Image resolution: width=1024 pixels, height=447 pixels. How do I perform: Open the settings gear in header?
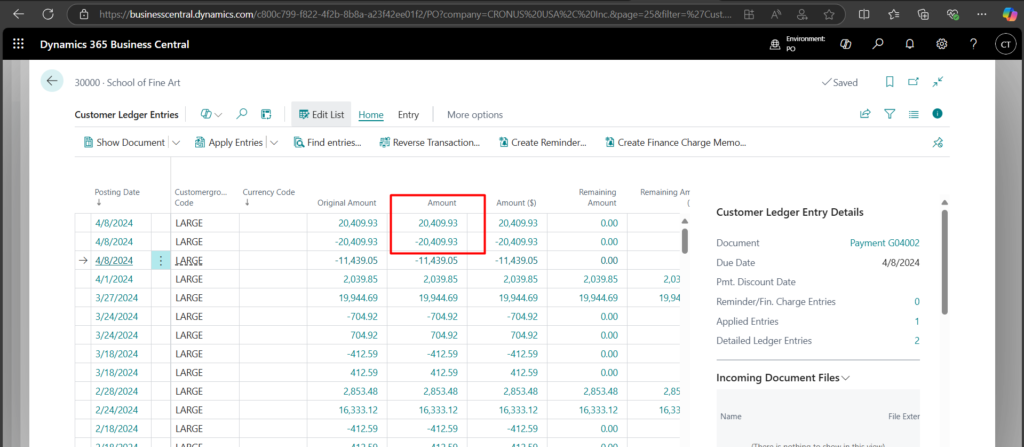pos(941,44)
